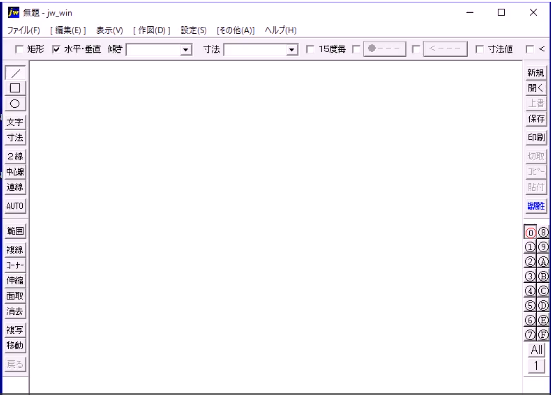
Task: Select layer 8 in layer bar
Action: click(x=543, y=232)
